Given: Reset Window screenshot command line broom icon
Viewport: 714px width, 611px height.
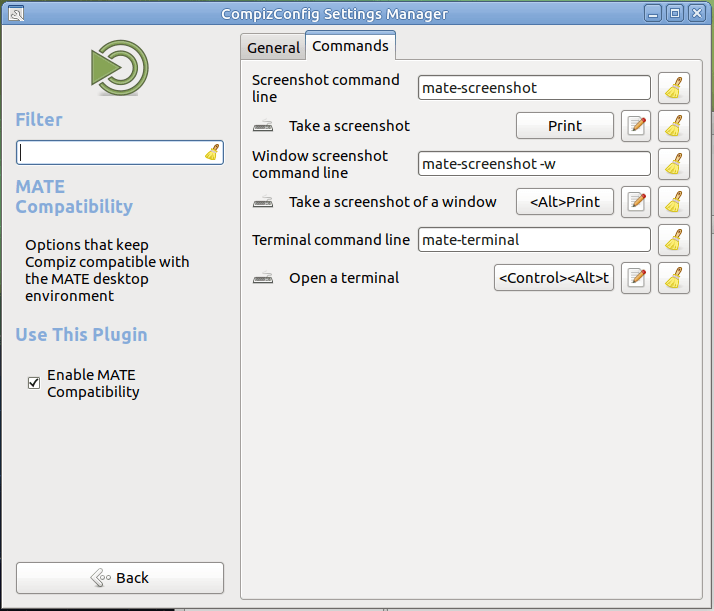Looking at the screenshot, I should point(674,164).
